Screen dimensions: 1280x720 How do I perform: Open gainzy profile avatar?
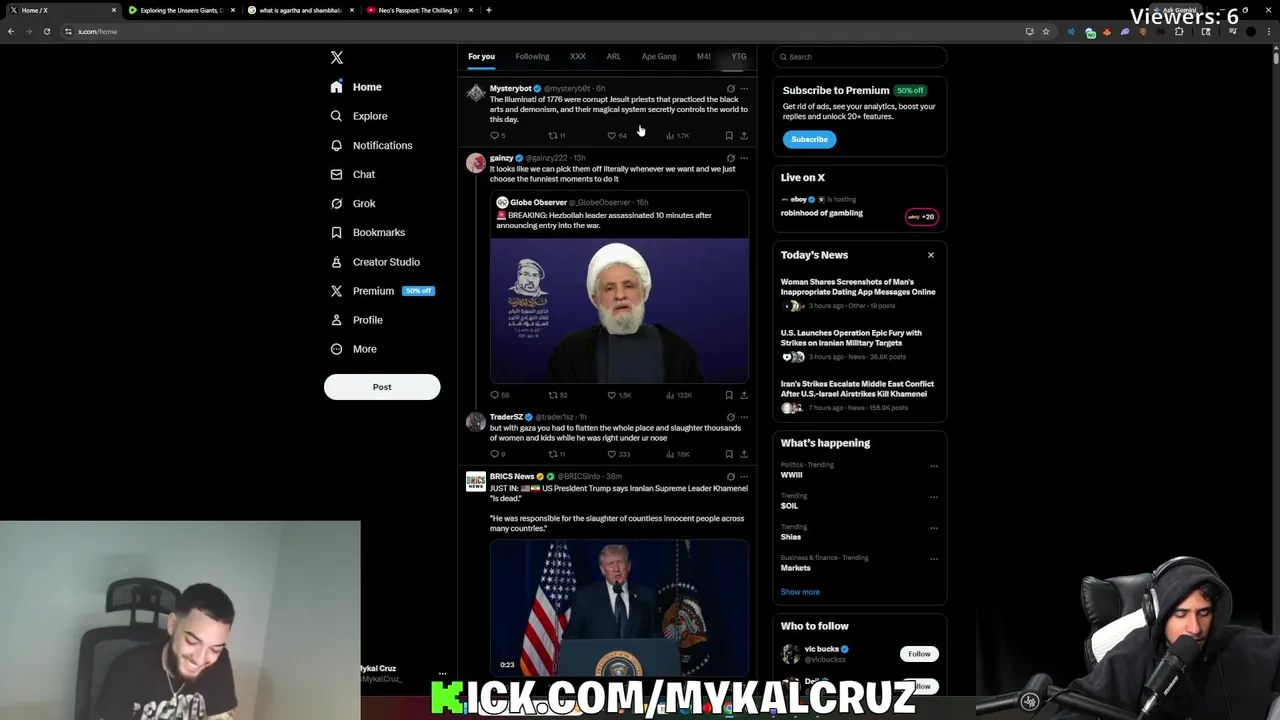click(x=476, y=163)
